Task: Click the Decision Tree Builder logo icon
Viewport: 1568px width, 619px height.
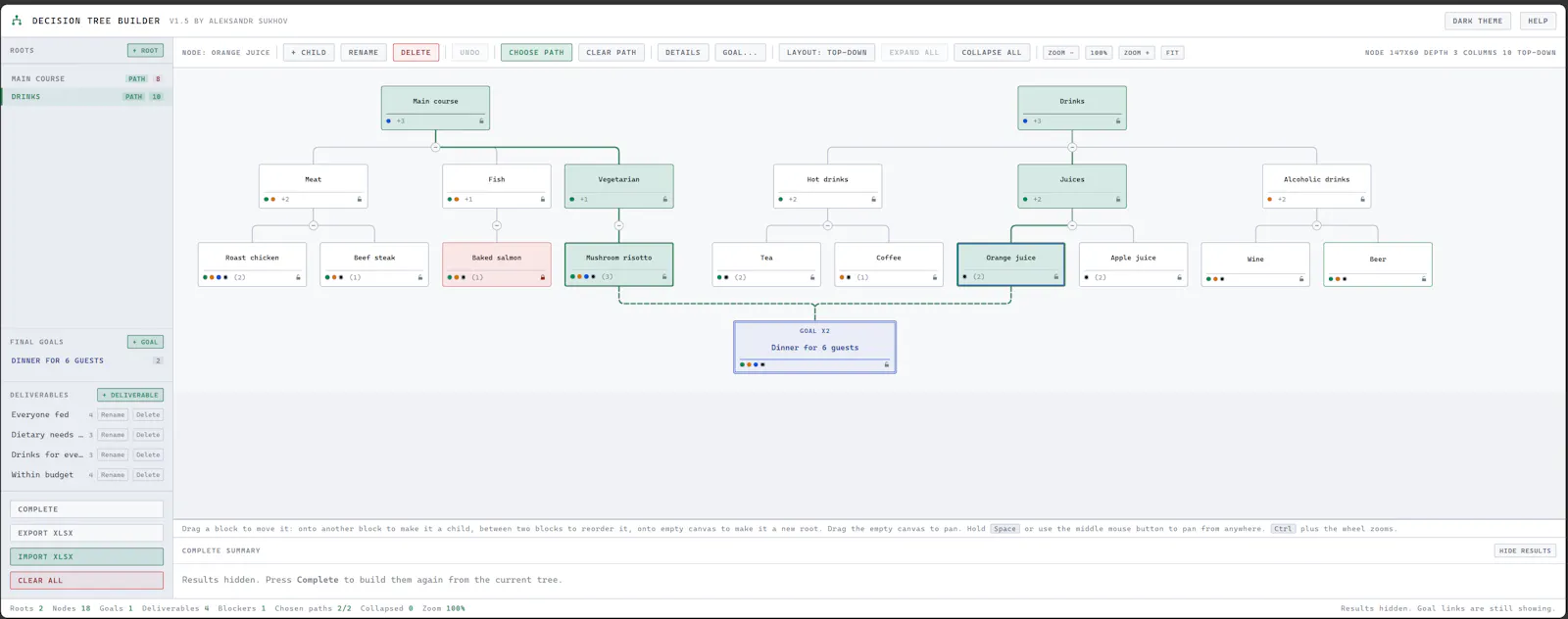Action: [17, 21]
